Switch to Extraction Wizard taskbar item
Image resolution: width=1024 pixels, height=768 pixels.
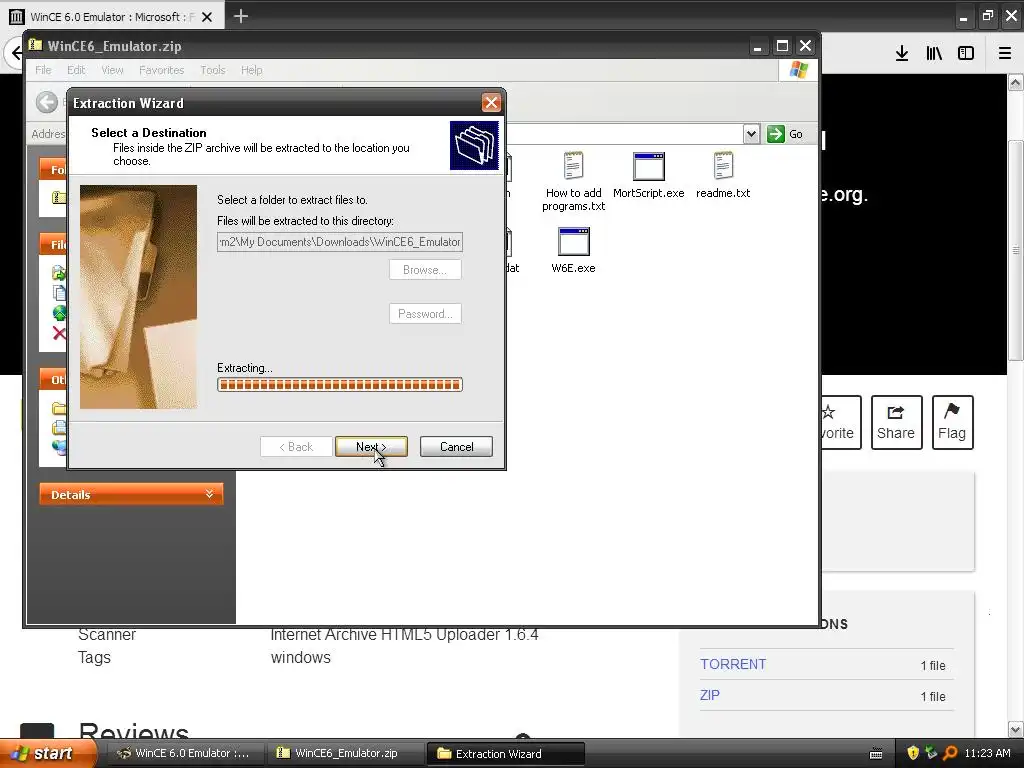click(506, 753)
